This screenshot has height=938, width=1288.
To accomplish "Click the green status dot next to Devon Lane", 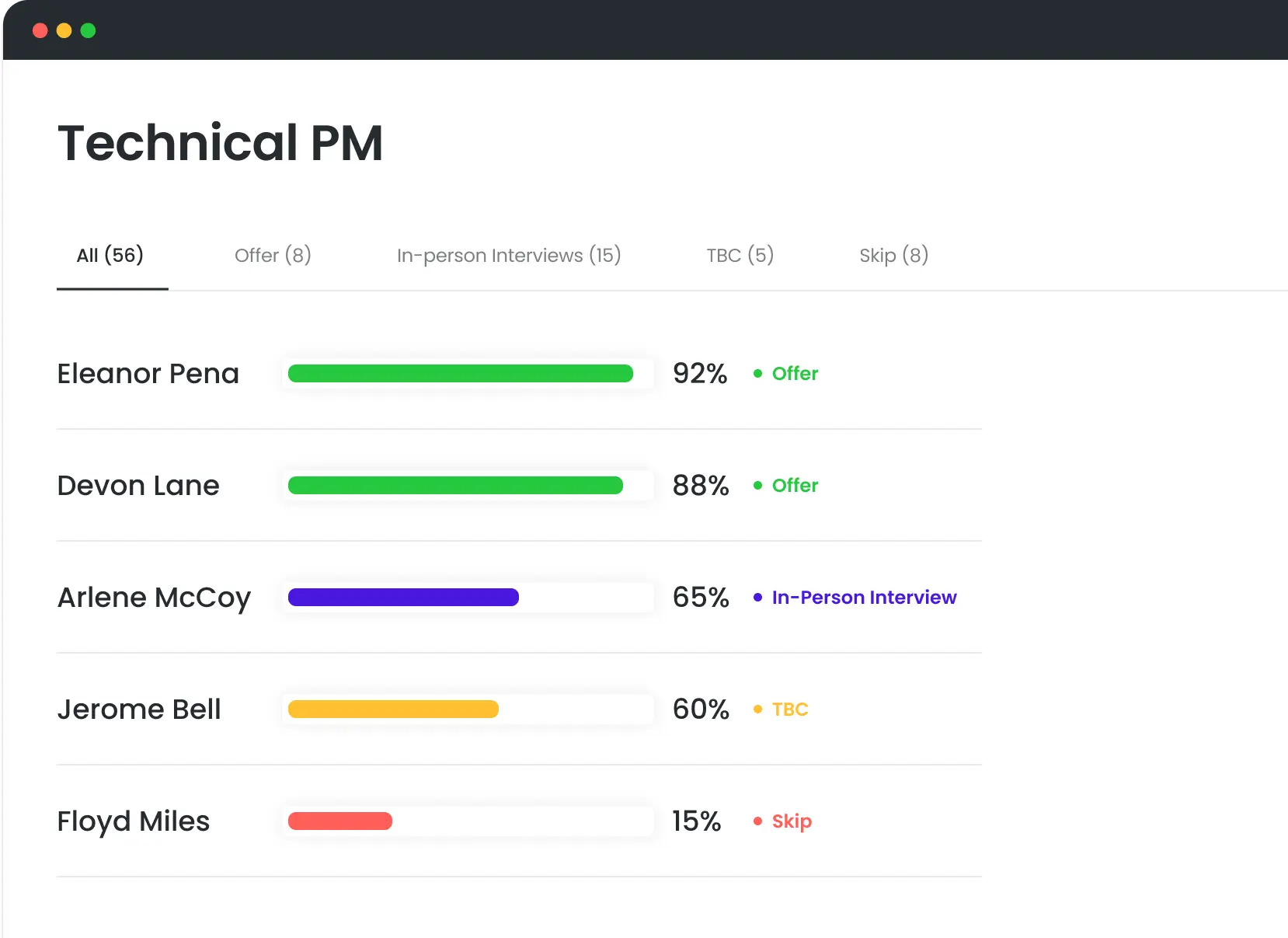I will click(758, 486).
